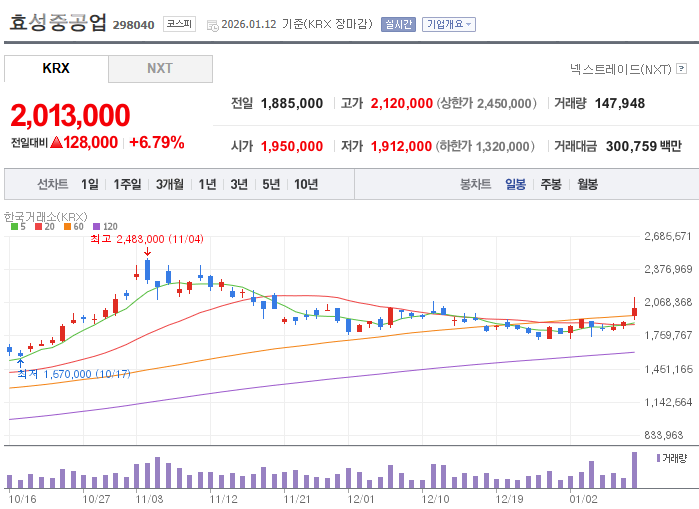
Task: Select the 5년 line chart period
Action: [271, 184]
